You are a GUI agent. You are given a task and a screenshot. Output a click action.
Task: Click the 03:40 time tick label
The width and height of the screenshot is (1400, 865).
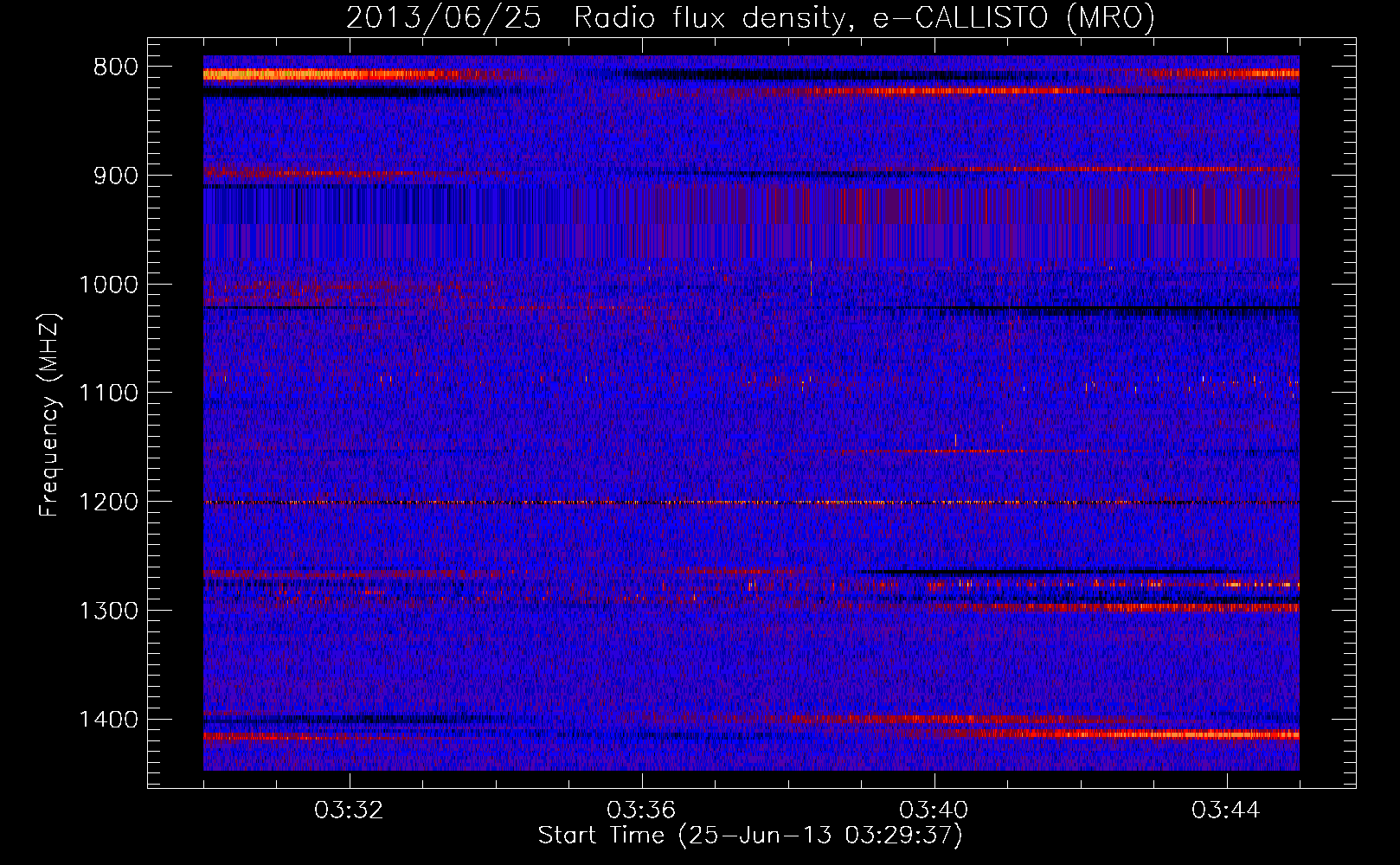(x=934, y=811)
